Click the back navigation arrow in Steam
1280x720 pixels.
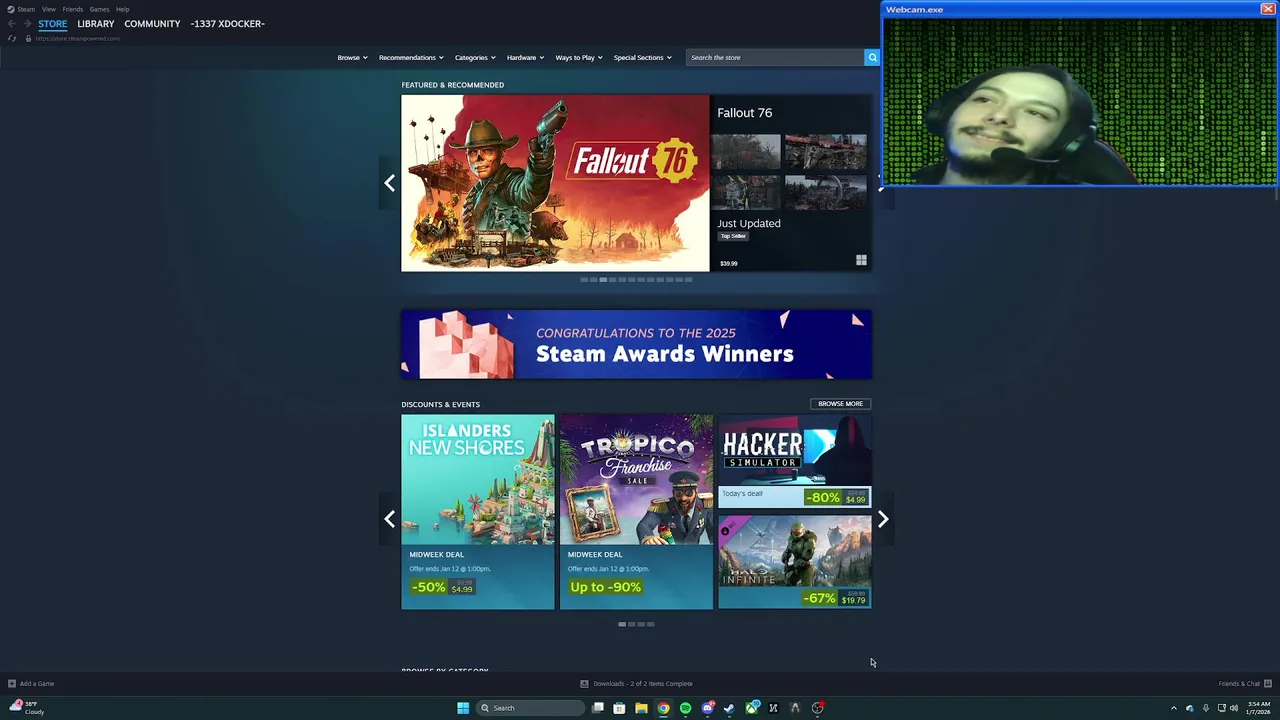[x=11, y=24]
